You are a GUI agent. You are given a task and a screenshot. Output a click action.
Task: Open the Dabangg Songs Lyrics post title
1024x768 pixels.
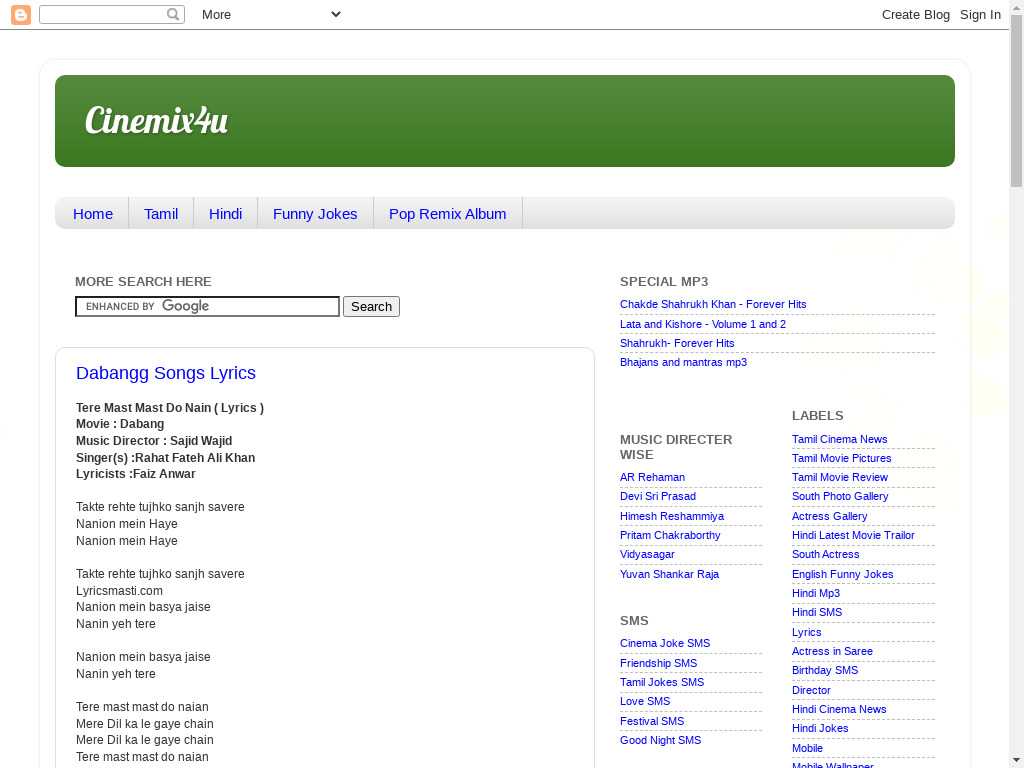point(166,373)
